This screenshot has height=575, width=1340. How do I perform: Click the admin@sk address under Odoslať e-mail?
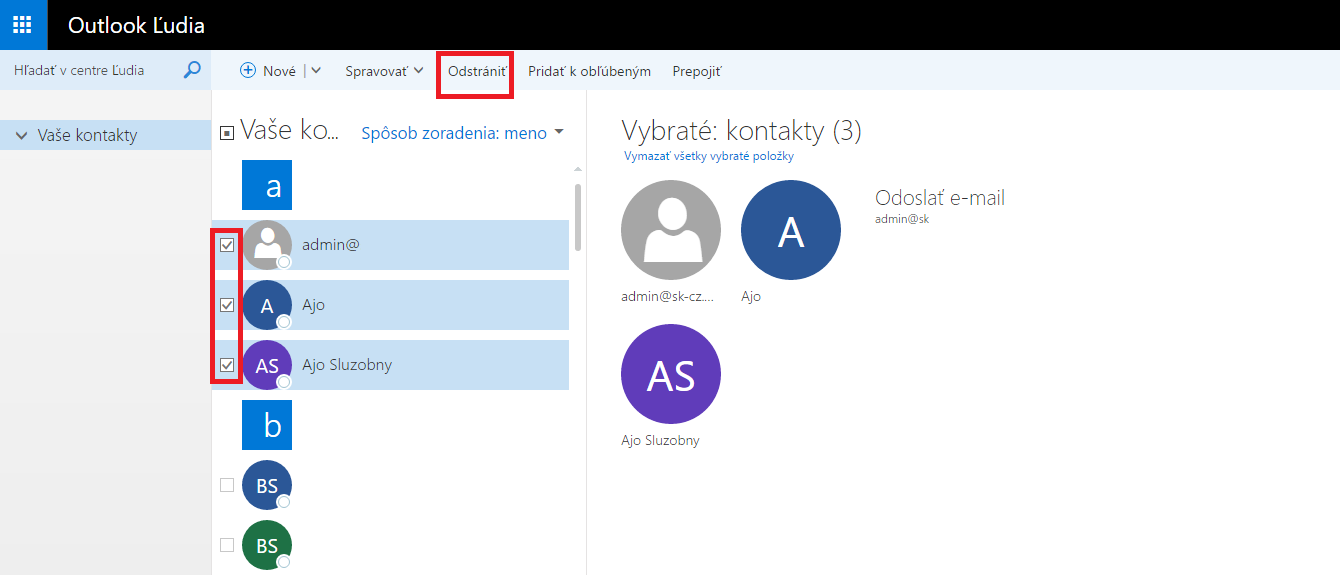tap(902, 219)
